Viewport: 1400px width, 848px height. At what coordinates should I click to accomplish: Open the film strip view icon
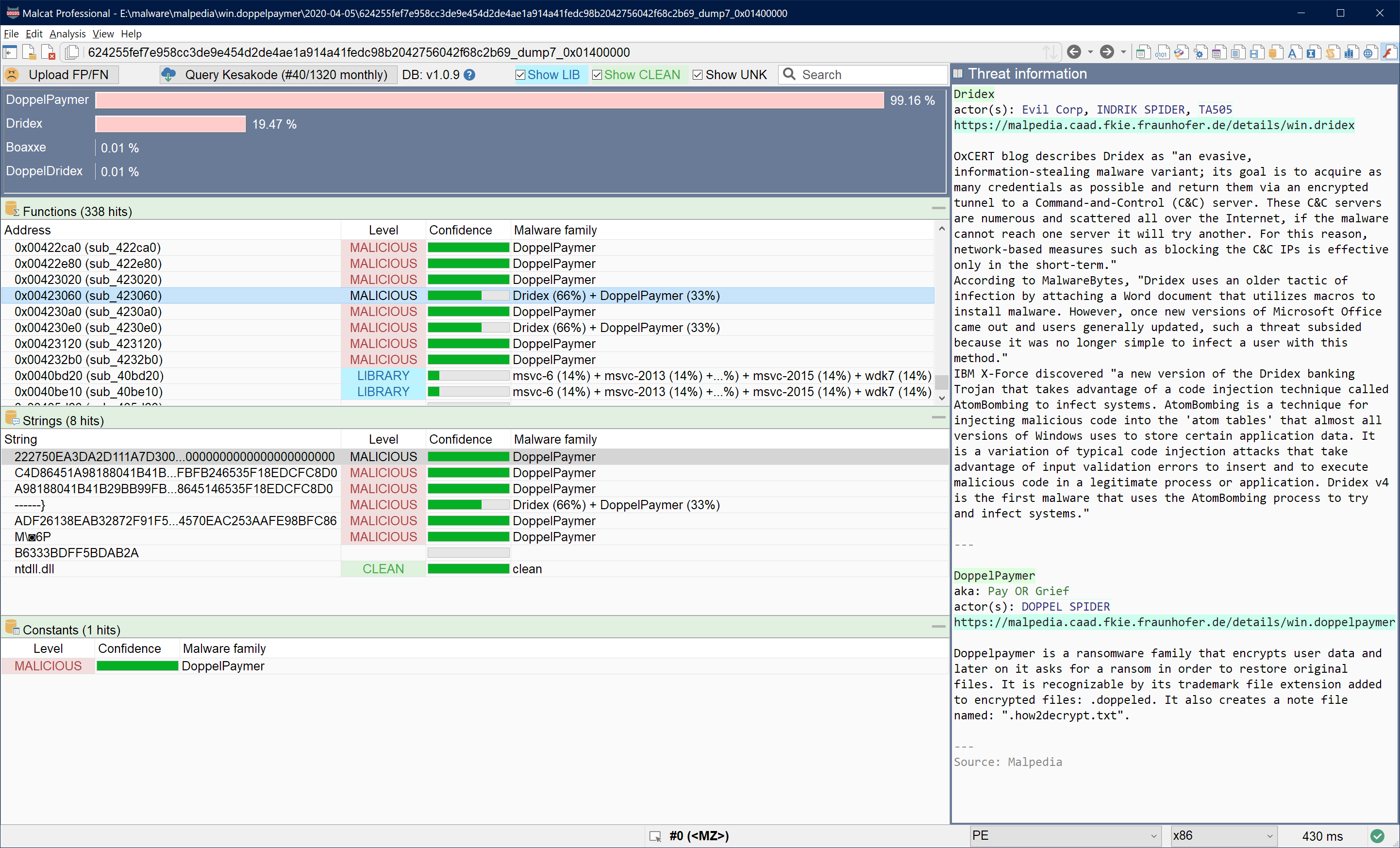[1256, 53]
